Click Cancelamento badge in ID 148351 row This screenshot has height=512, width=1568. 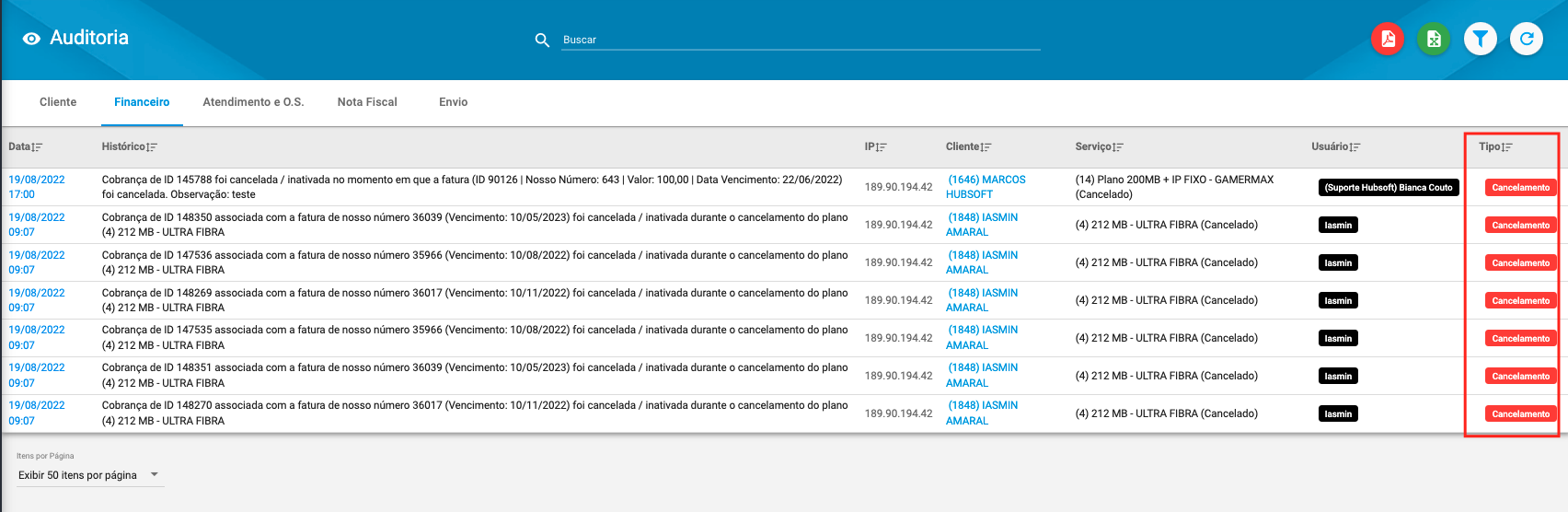click(x=1521, y=376)
